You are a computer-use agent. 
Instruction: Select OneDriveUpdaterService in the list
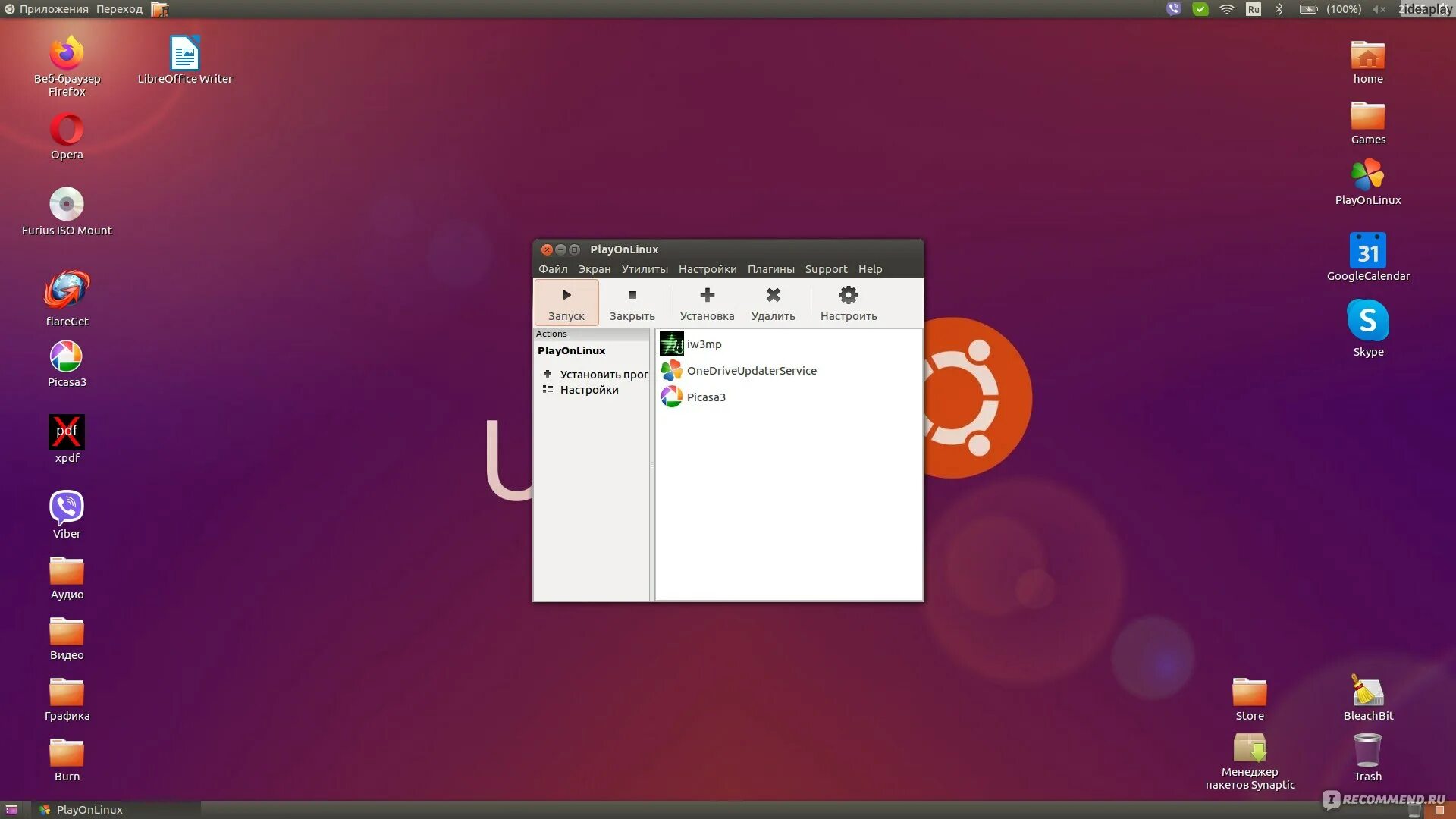click(789, 371)
